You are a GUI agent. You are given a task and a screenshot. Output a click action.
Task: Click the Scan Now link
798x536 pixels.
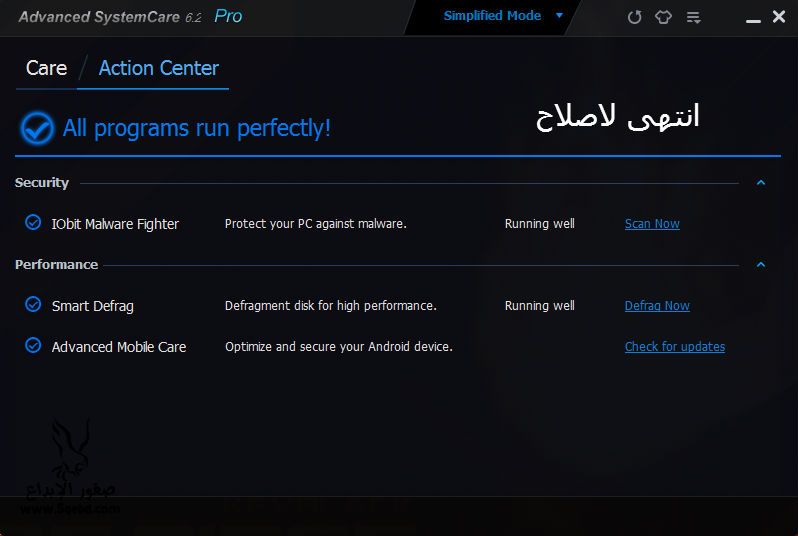[652, 224]
